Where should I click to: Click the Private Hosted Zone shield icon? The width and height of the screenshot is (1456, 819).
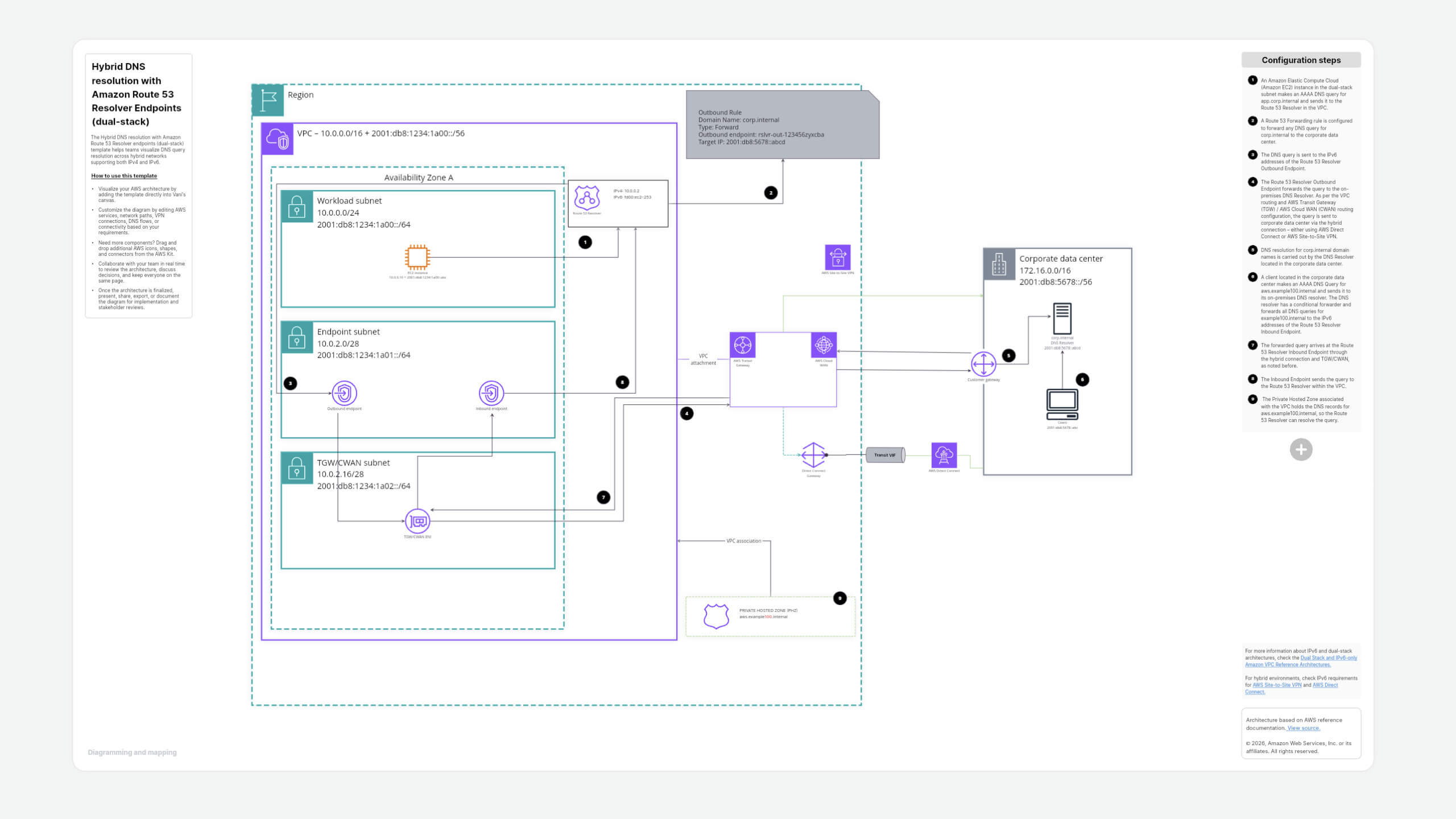coord(716,616)
